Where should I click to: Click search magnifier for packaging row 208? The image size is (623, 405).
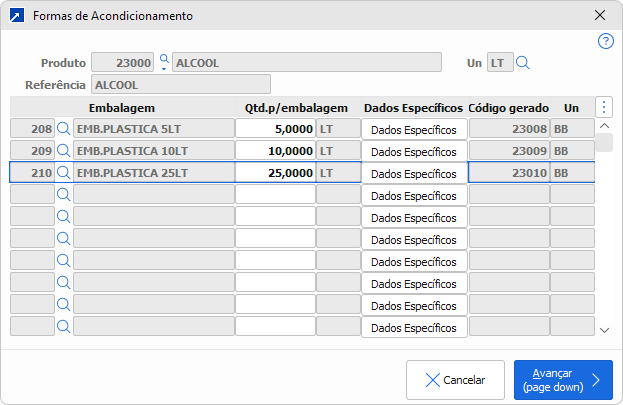pyautogui.click(x=64, y=129)
